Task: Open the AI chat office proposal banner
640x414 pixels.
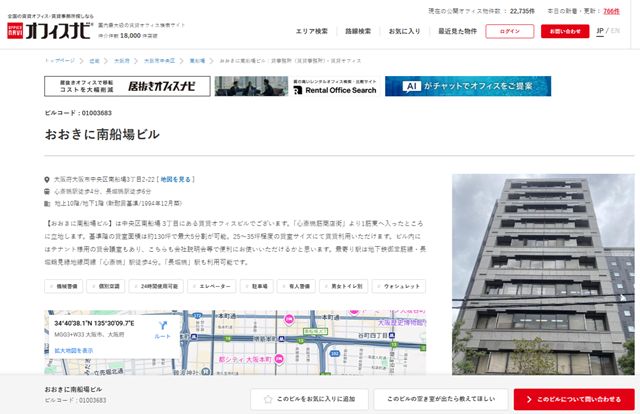Action: point(467,86)
